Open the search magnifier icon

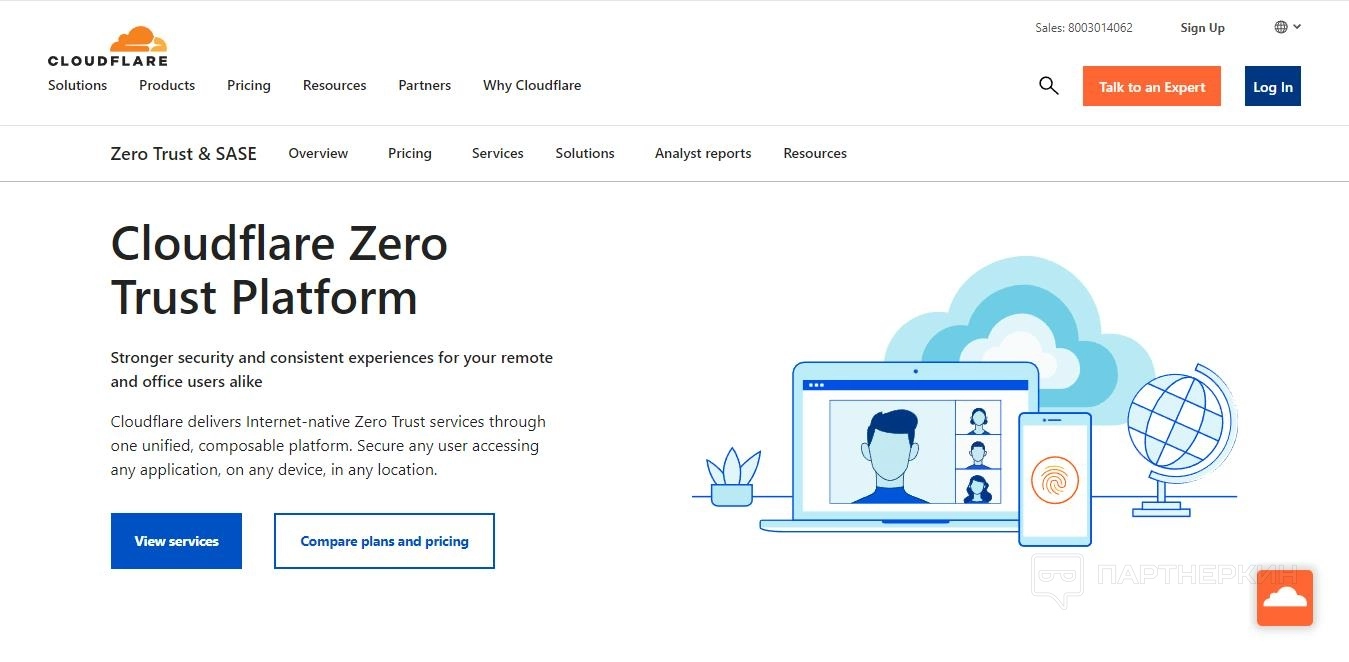pos(1048,86)
